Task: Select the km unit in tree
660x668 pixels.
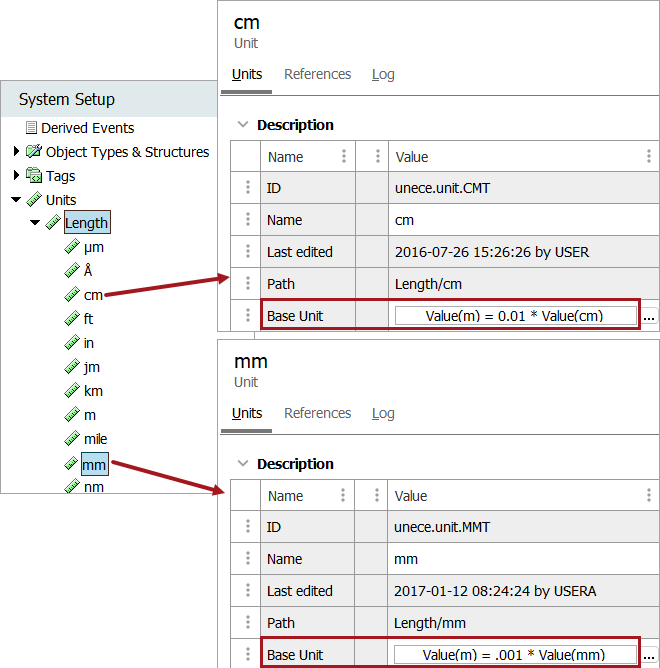Action: point(93,391)
